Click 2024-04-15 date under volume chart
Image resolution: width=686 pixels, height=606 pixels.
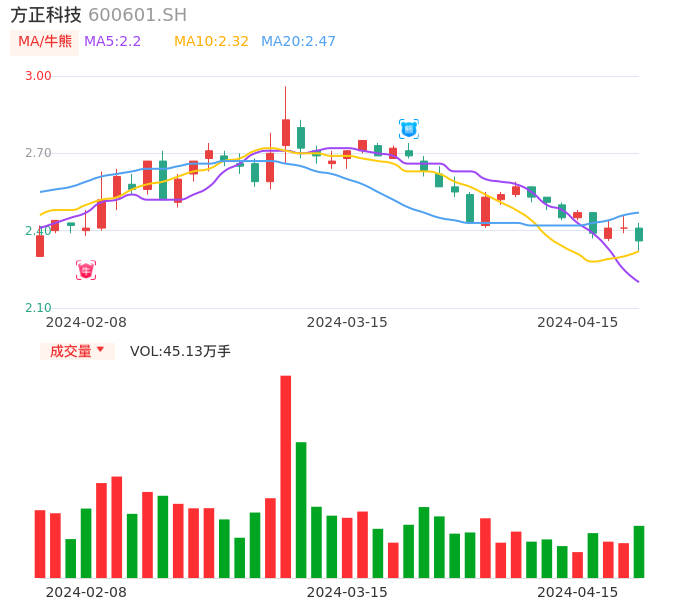(x=578, y=592)
